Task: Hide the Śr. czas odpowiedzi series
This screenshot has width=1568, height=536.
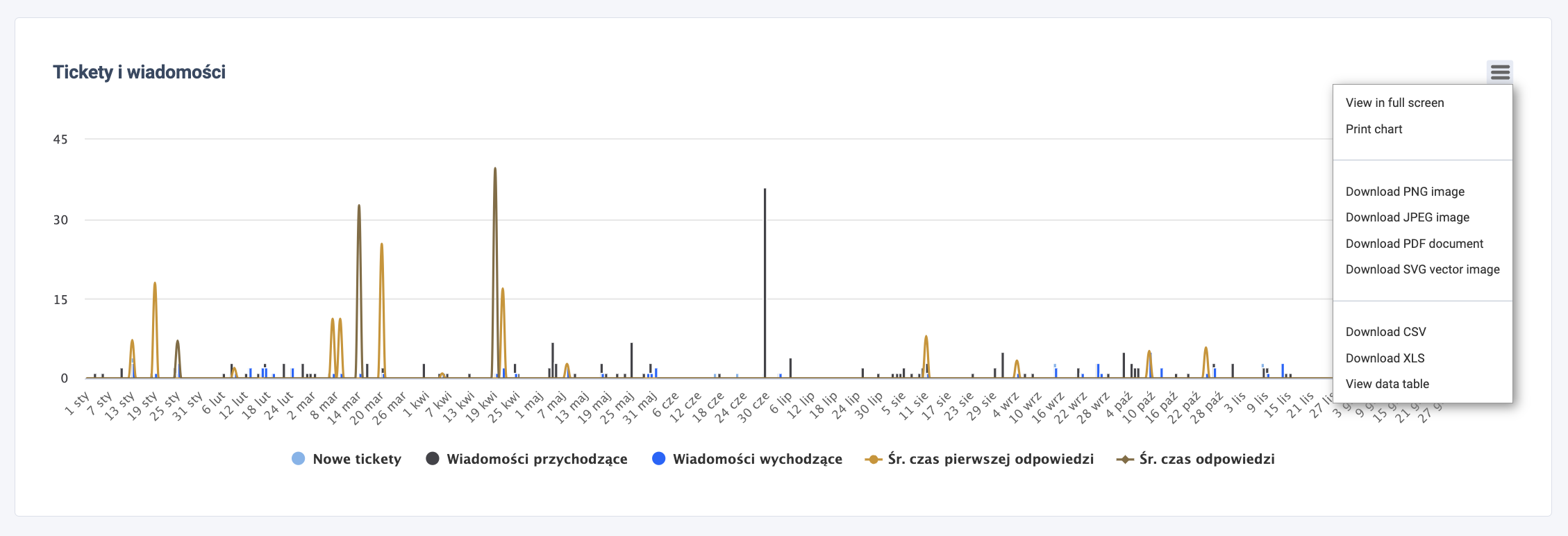Action: tap(1206, 459)
